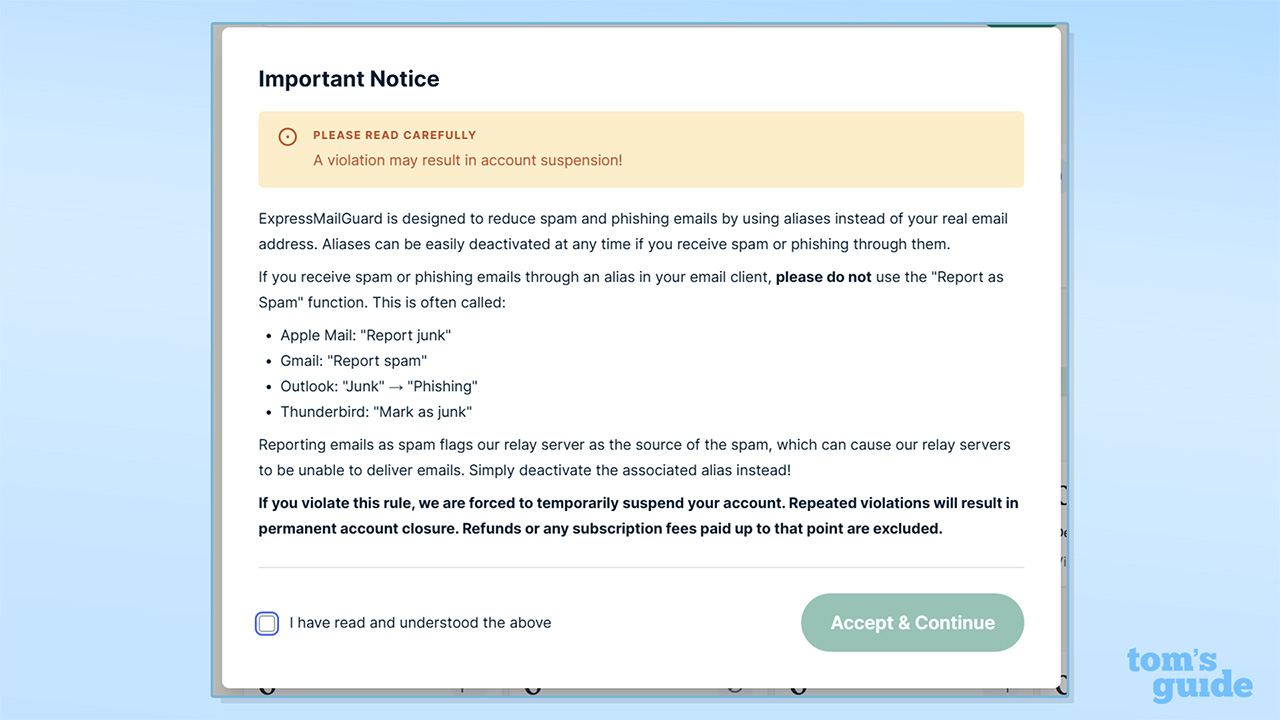Click the Outlook "Junk" → "Phishing" bullet entry
The image size is (1280, 720).
(x=378, y=386)
